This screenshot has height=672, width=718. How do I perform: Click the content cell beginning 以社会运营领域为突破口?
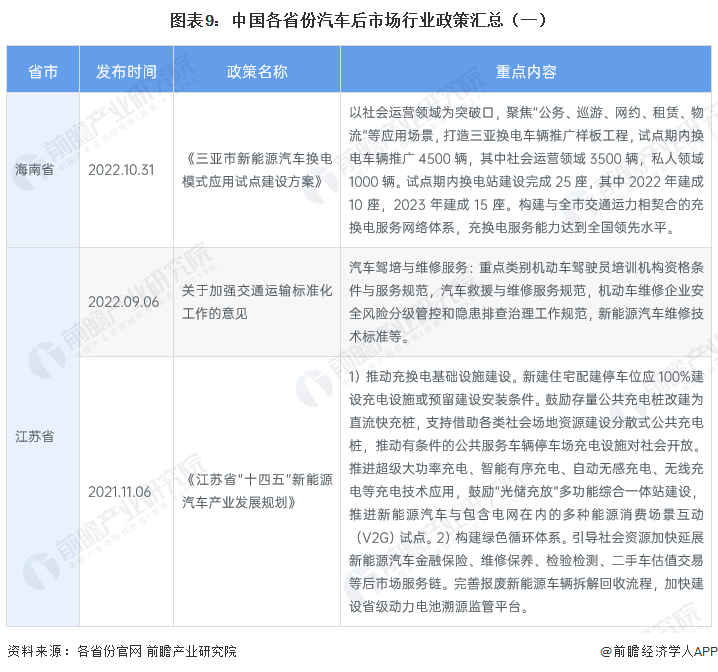(x=526, y=170)
